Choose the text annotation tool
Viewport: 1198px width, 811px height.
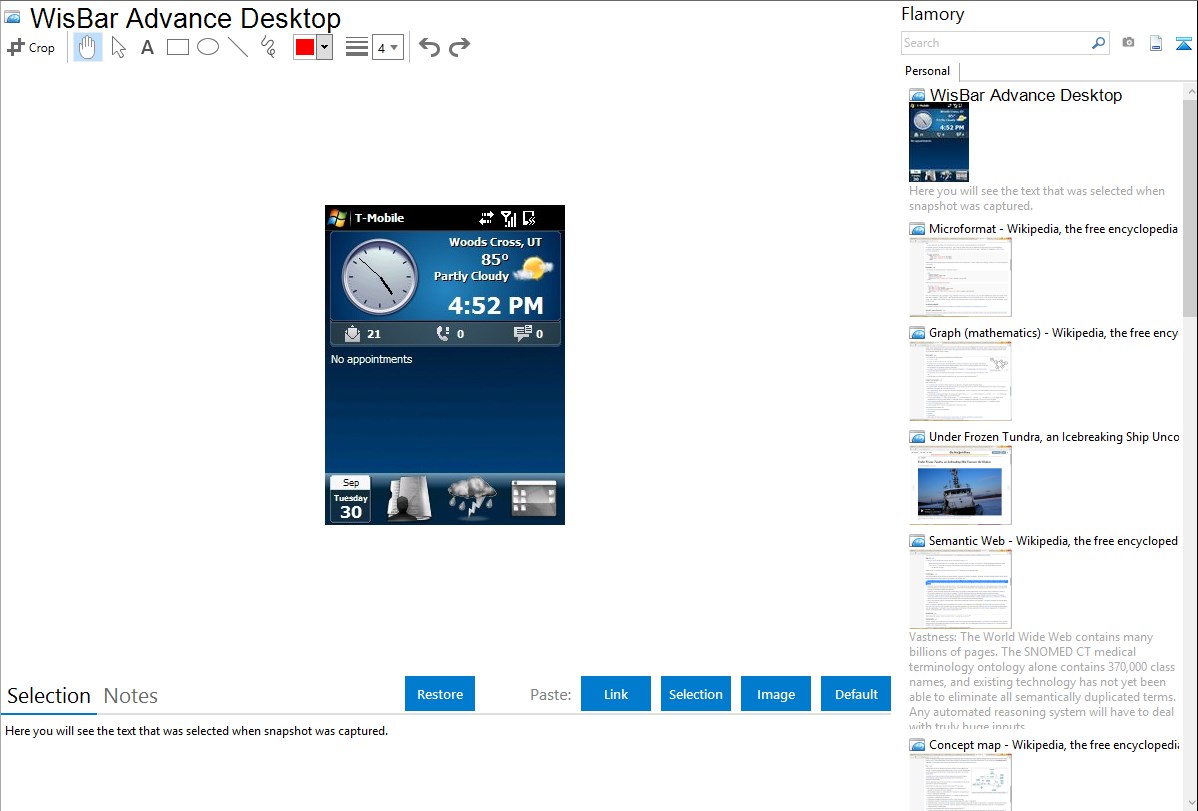click(147, 47)
